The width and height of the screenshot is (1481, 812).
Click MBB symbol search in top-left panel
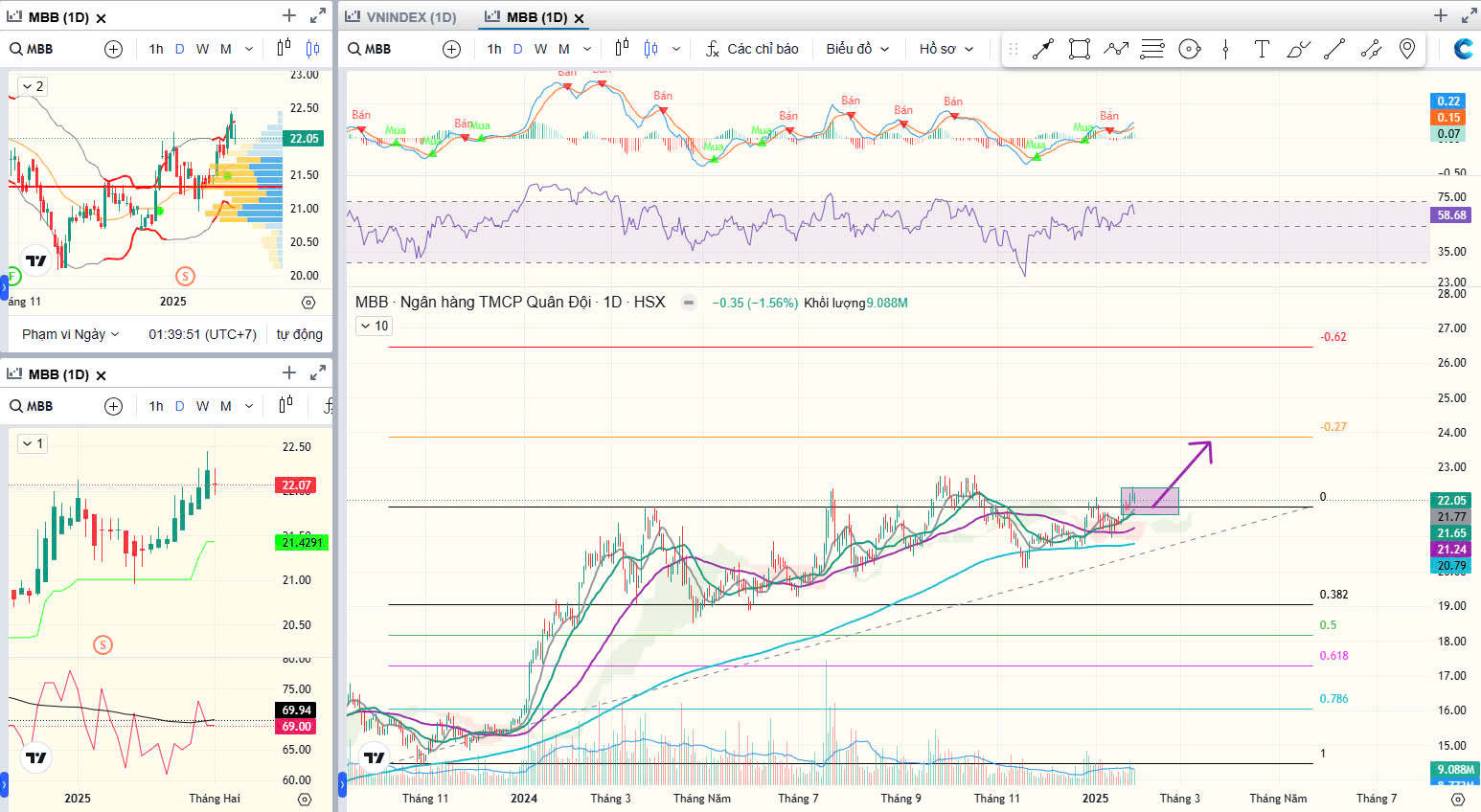point(32,49)
